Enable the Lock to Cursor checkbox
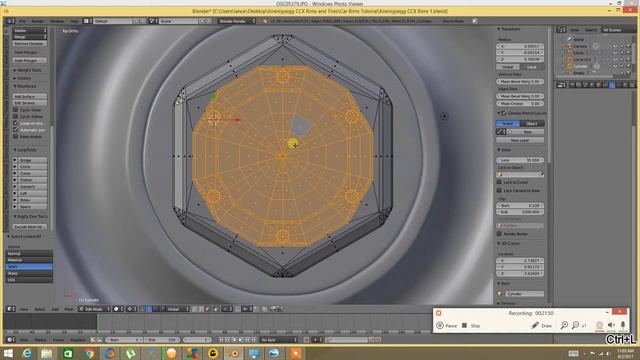The image size is (640, 360). pyautogui.click(x=499, y=182)
